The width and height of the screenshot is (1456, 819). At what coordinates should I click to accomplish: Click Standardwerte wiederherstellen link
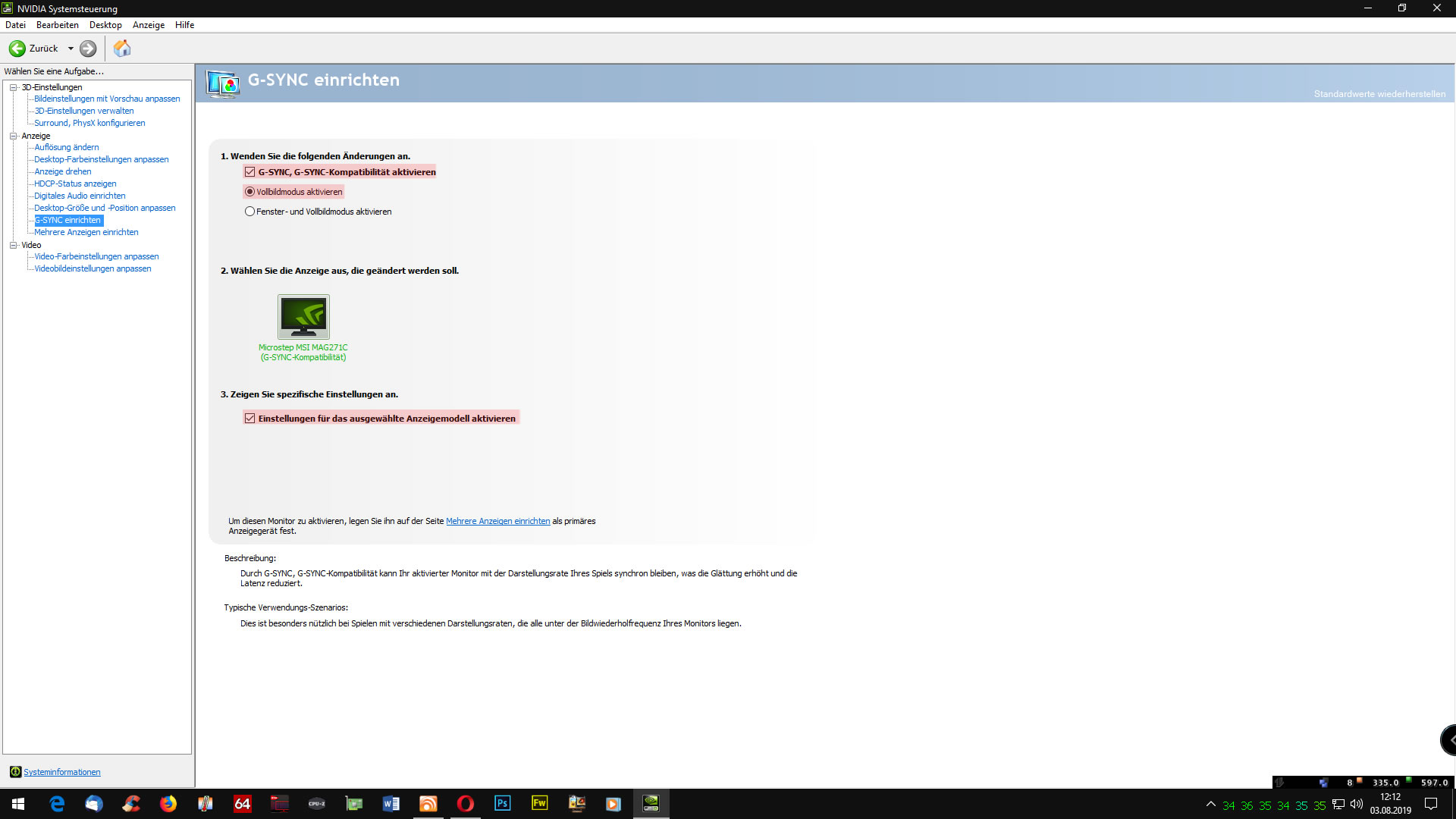click(1379, 94)
